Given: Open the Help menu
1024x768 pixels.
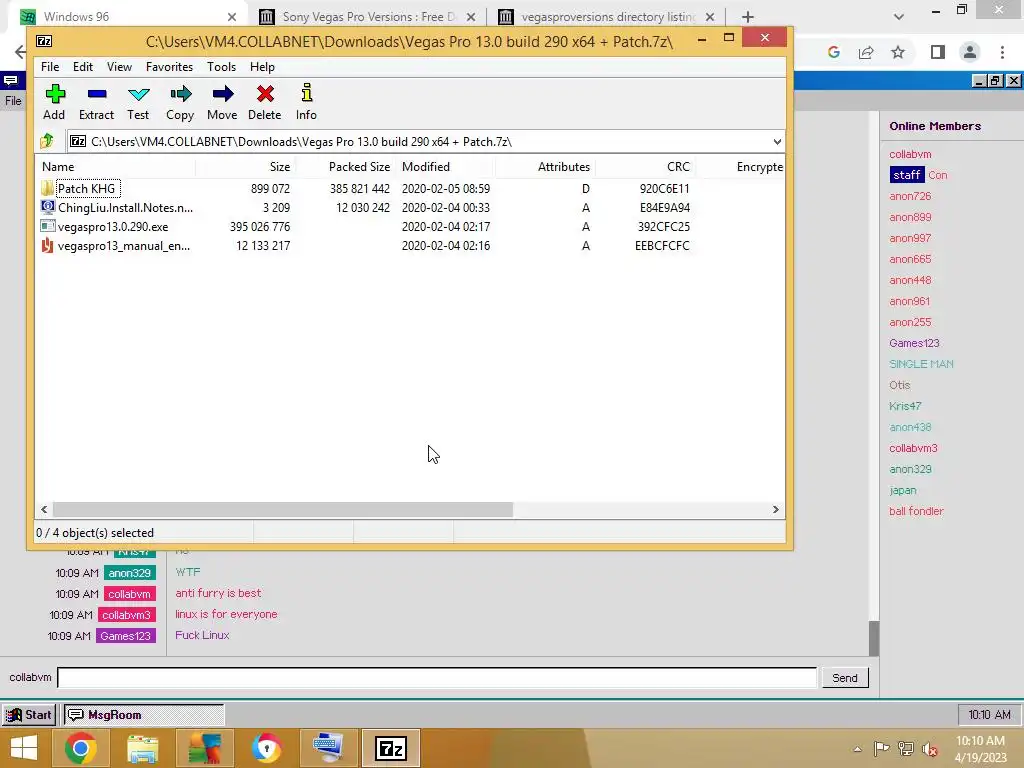Looking at the screenshot, I should (262, 67).
